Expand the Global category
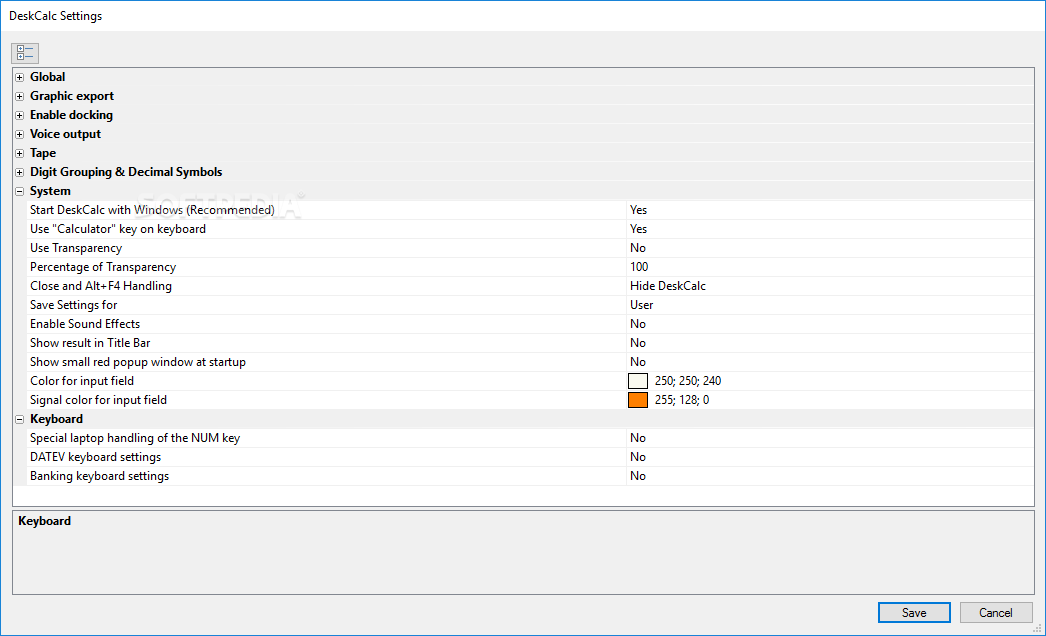Image resolution: width=1046 pixels, height=636 pixels. pyautogui.click(x=20, y=77)
